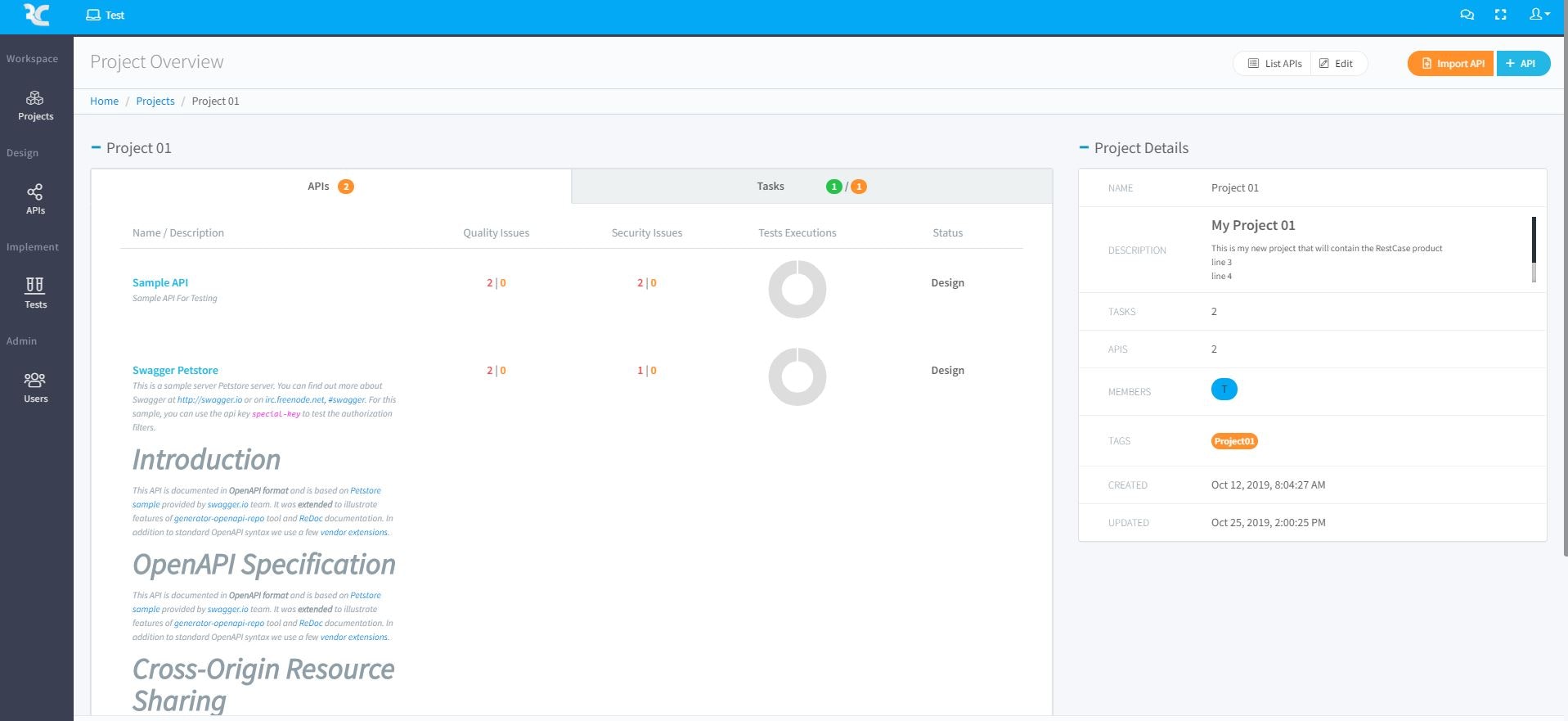Click the description box scrollbar

(x=1534, y=250)
